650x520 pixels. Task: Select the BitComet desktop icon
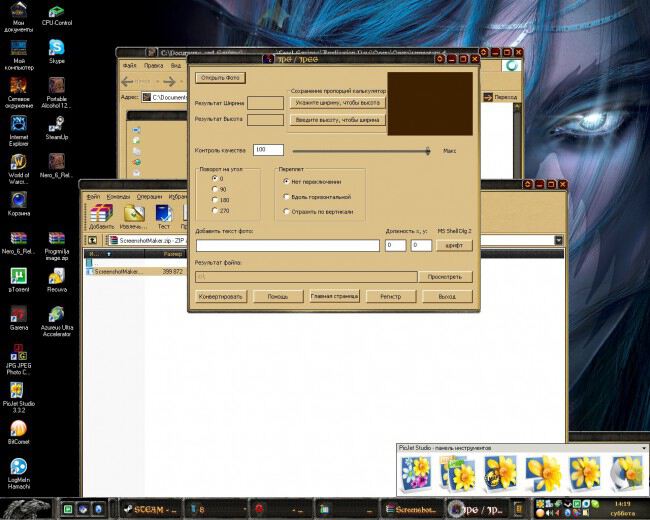(x=18, y=433)
